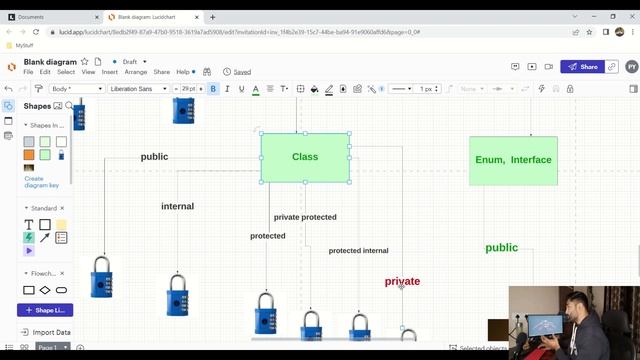Open text alignment options
Image resolution: width=640 pixels, height=360 pixels.
pyautogui.click(x=270, y=89)
